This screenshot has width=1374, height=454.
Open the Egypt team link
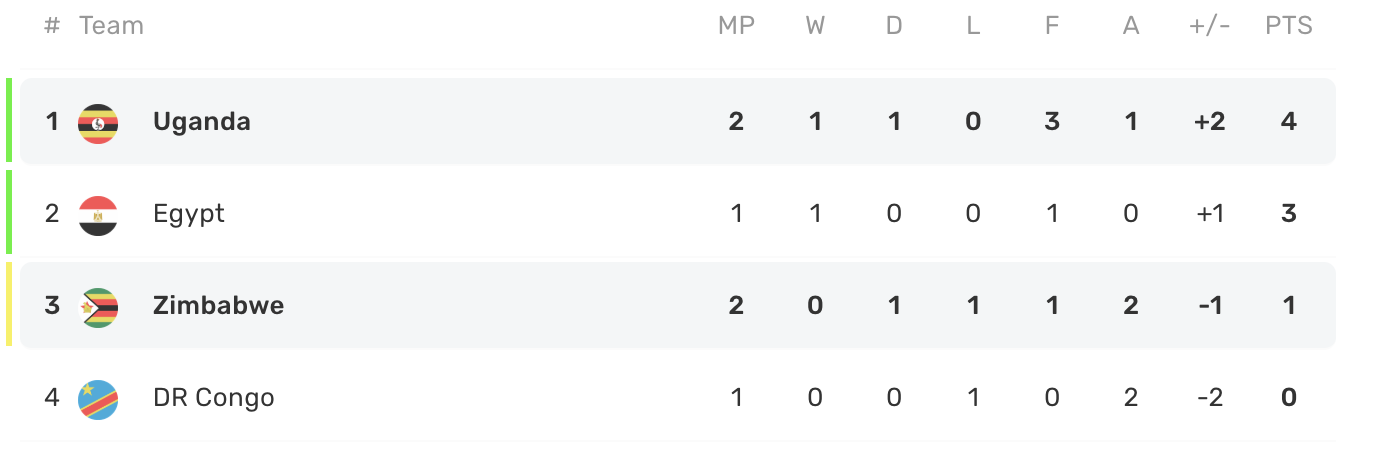[188, 214]
